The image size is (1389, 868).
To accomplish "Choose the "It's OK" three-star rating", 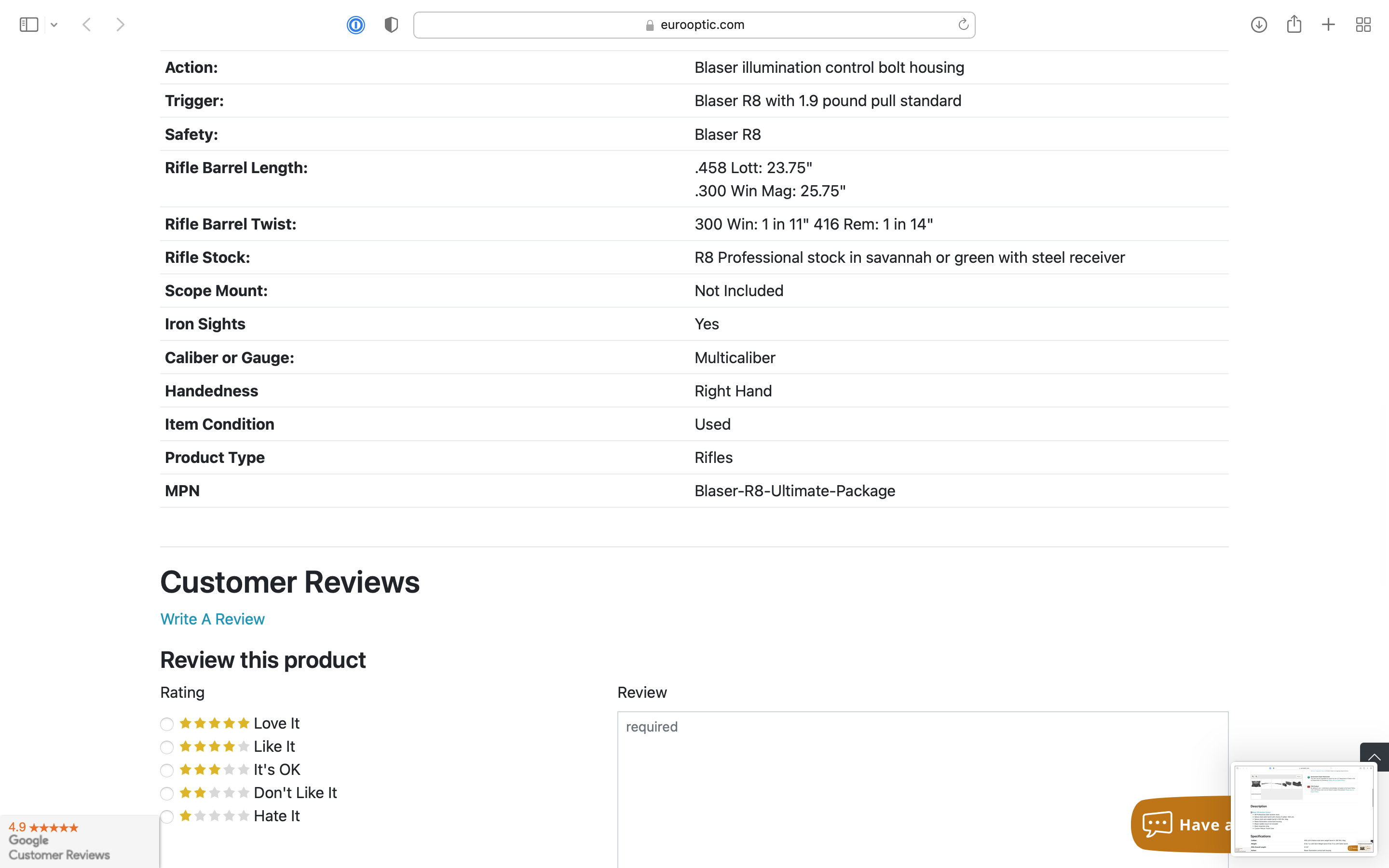I will click(x=167, y=771).
